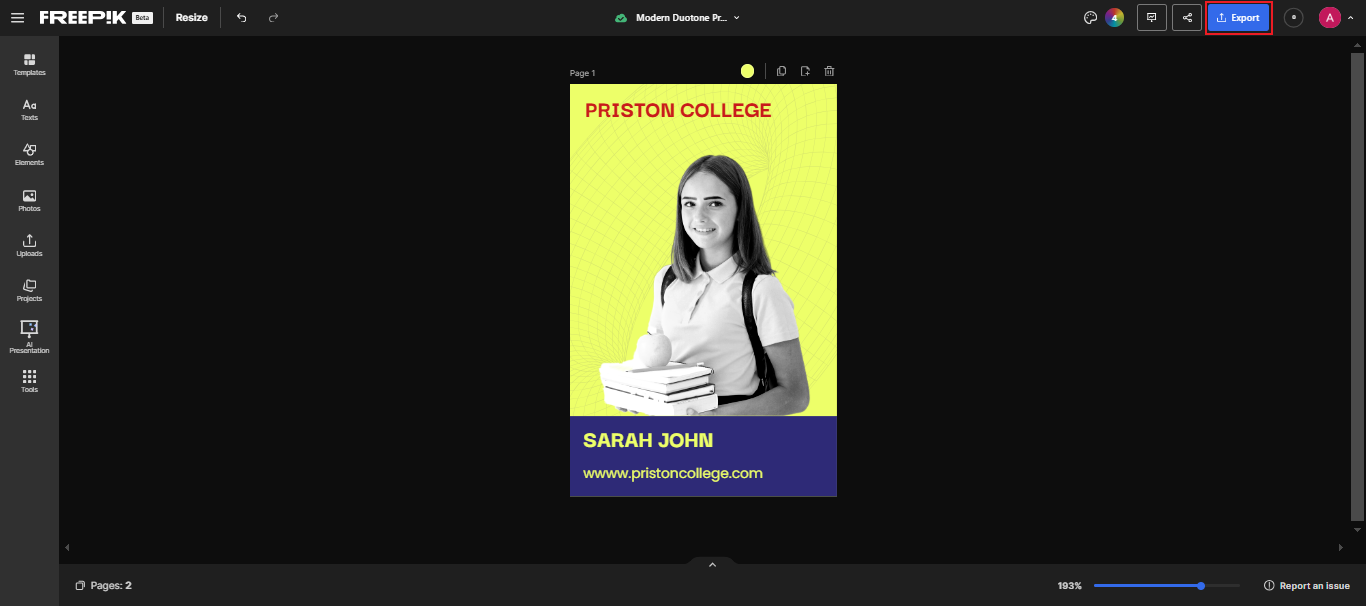Open the Photos panel

[29, 201]
